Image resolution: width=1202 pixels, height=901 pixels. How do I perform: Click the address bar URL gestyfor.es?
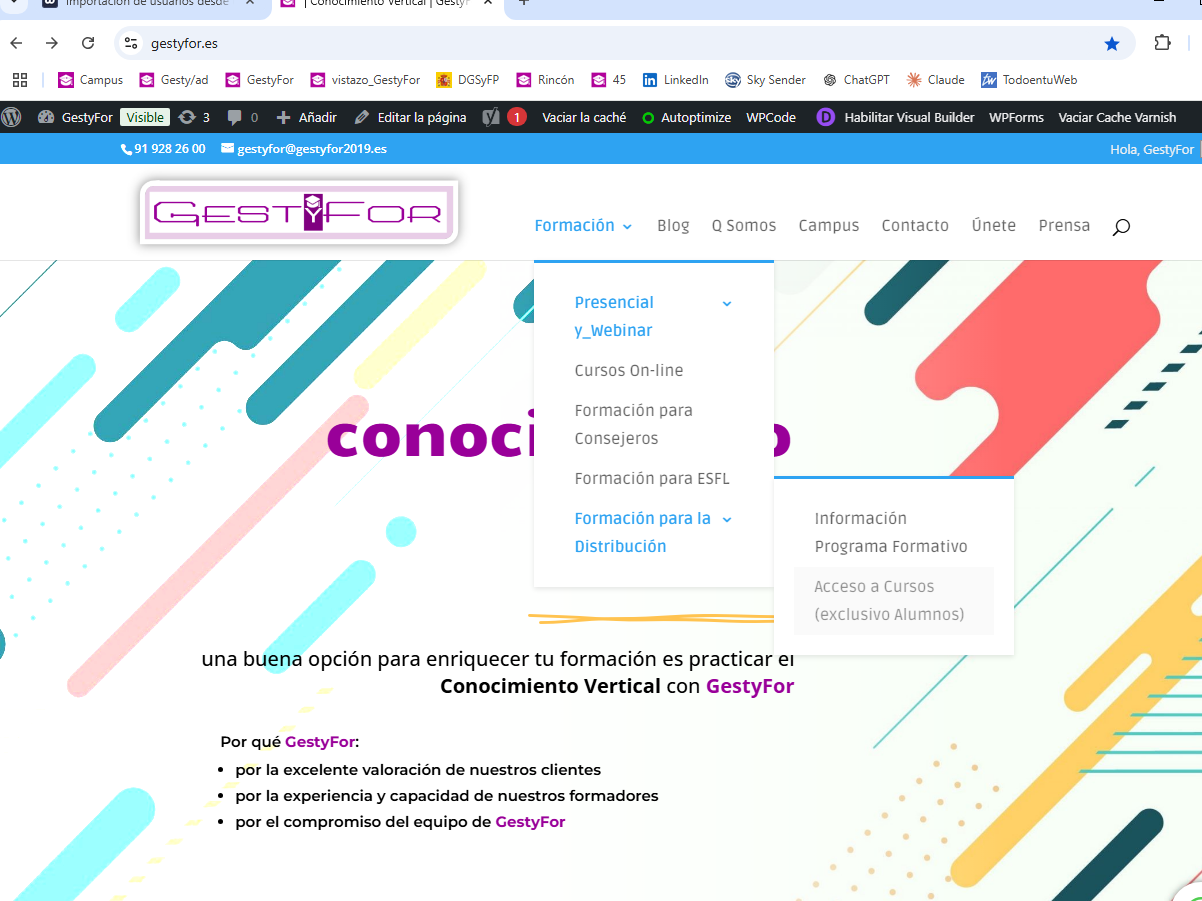click(184, 43)
